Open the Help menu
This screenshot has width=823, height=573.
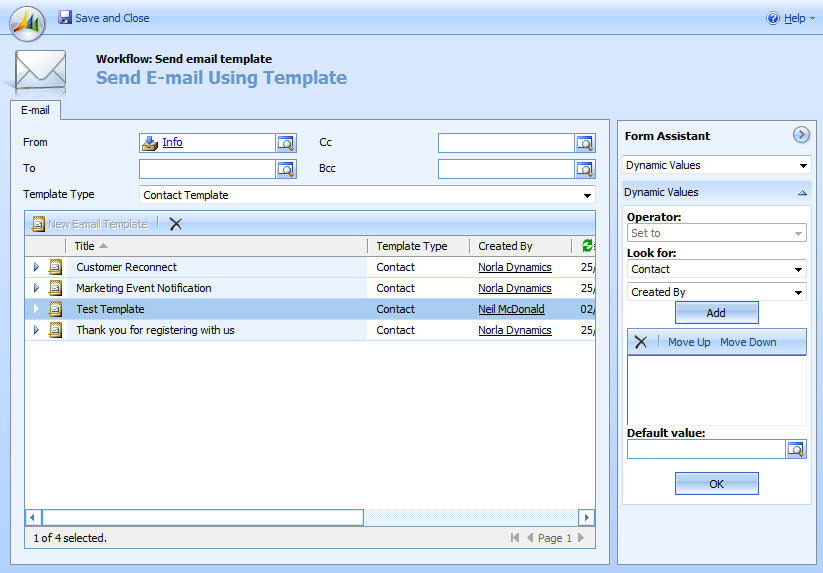(x=786, y=18)
